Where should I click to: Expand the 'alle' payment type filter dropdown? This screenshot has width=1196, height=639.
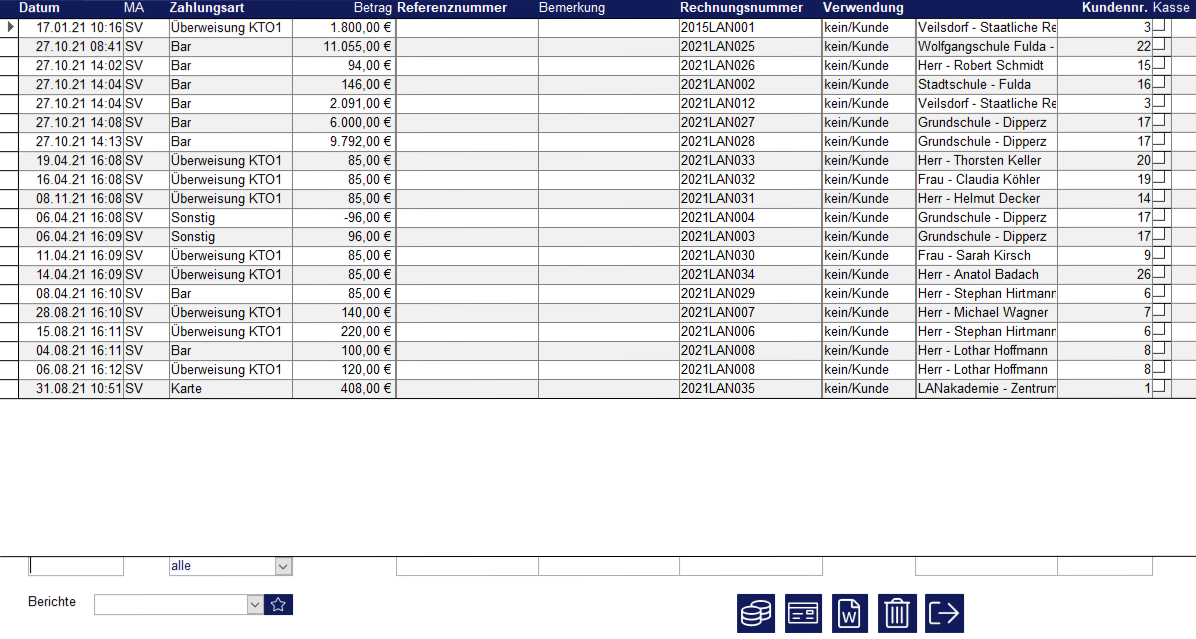coord(283,566)
